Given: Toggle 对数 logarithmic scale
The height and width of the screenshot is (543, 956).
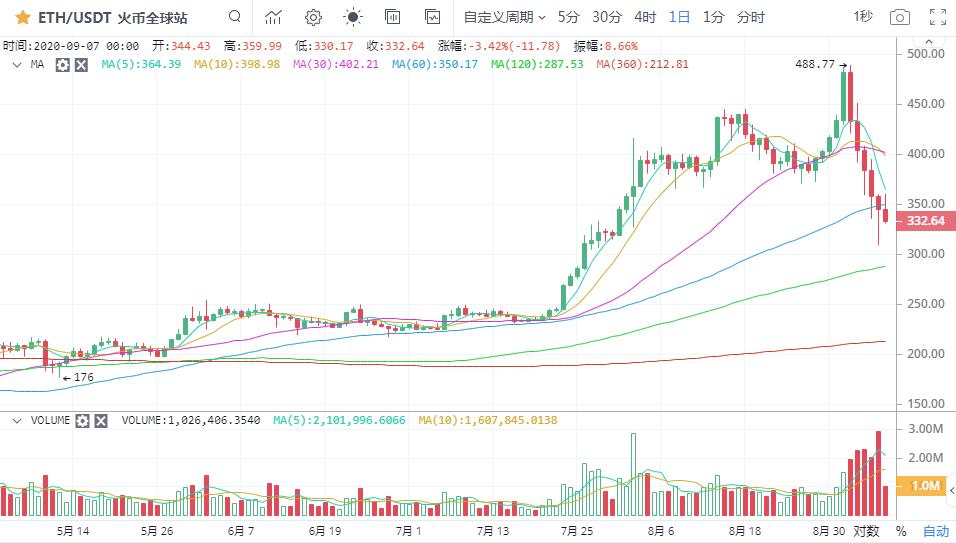Looking at the screenshot, I should click(866, 531).
